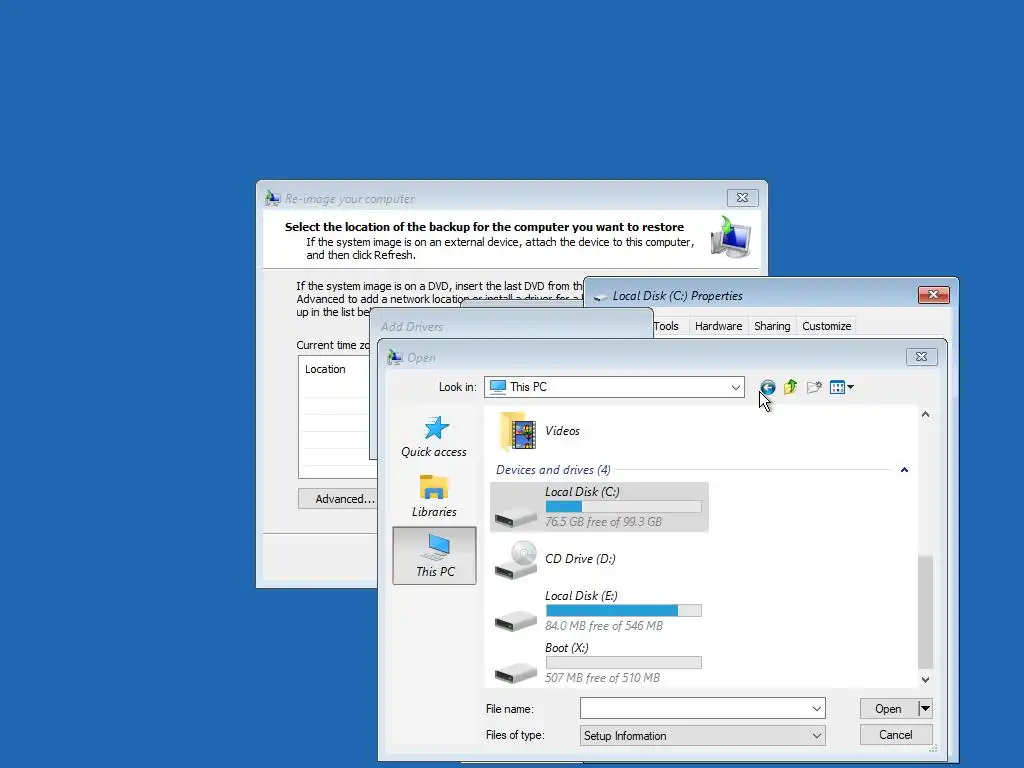The height and width of the screenshot is (768, 1024).
Task: Open the File name dropdown arrow
Action: (816, 709)
